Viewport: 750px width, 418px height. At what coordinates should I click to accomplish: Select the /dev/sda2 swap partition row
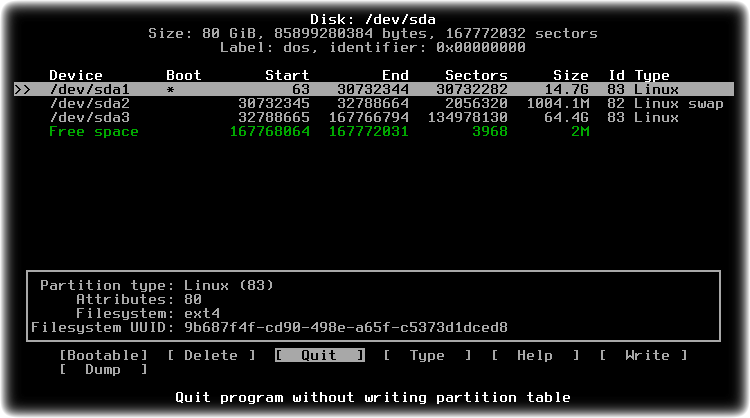[x=374, y=103]
